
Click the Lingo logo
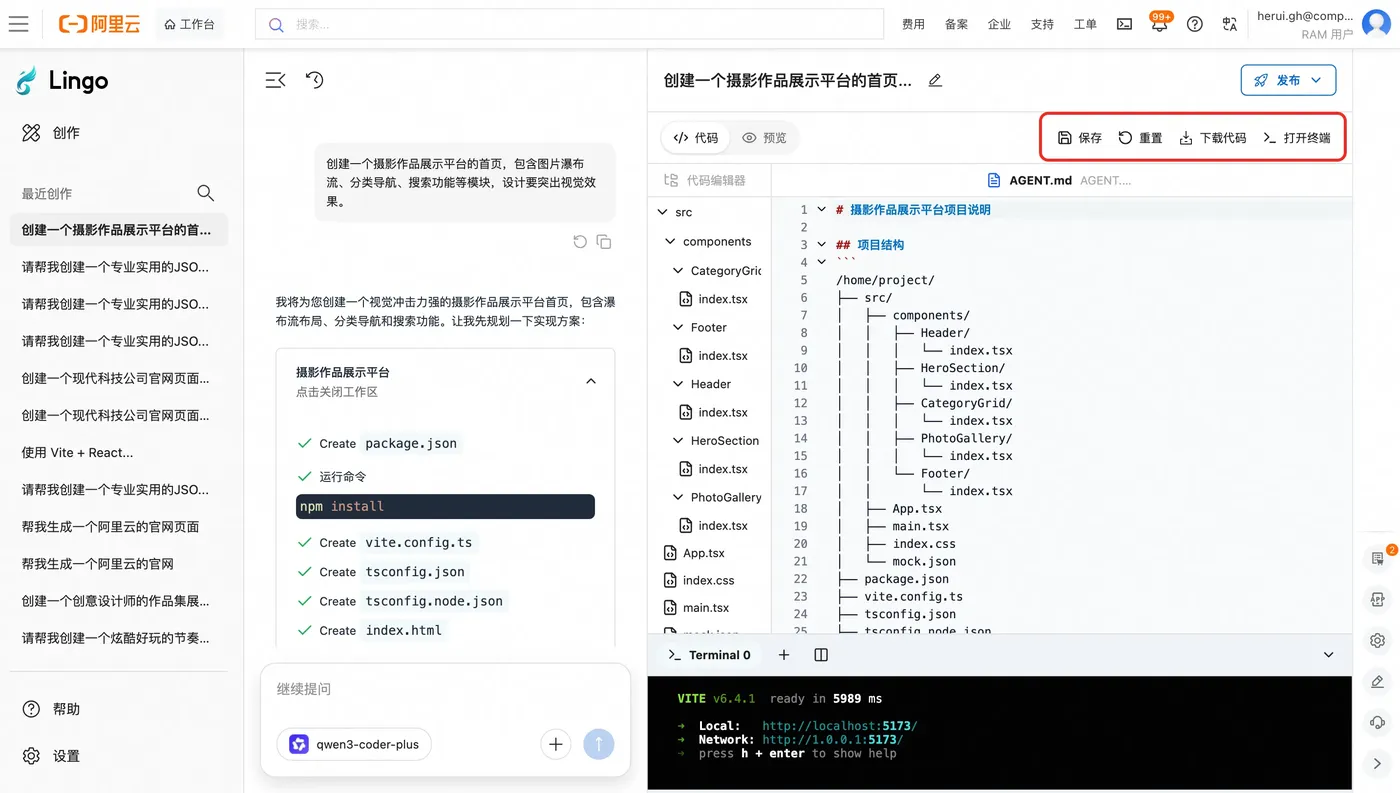(x=62, y=81)
